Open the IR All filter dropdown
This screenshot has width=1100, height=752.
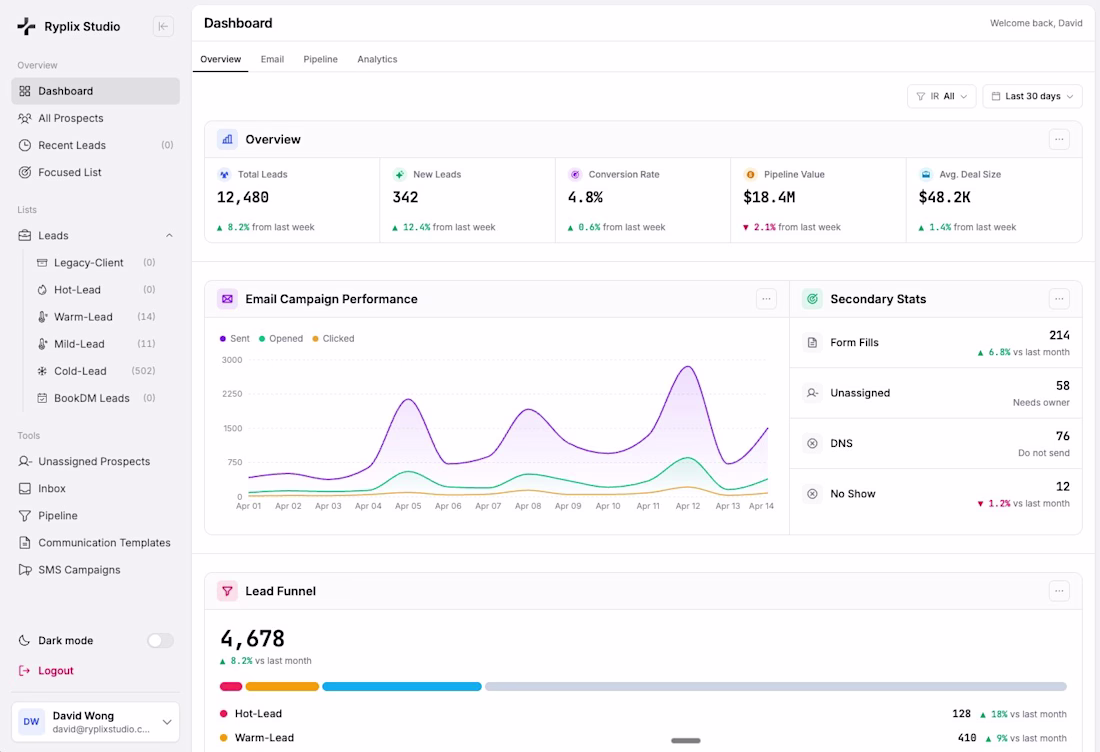click(941, 96)
